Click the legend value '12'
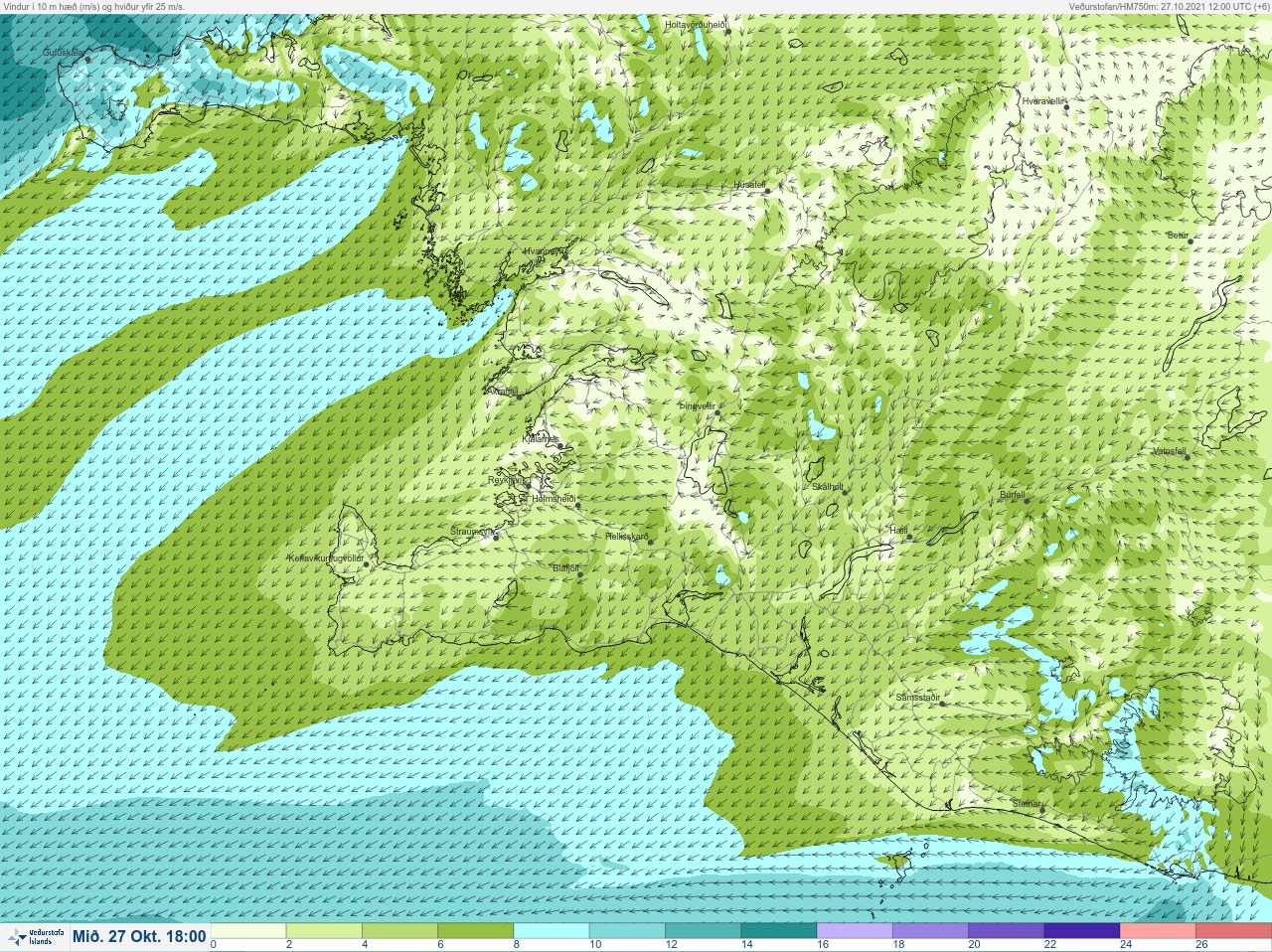Screen dimensions: 1272x952 (x=671, y=944)
